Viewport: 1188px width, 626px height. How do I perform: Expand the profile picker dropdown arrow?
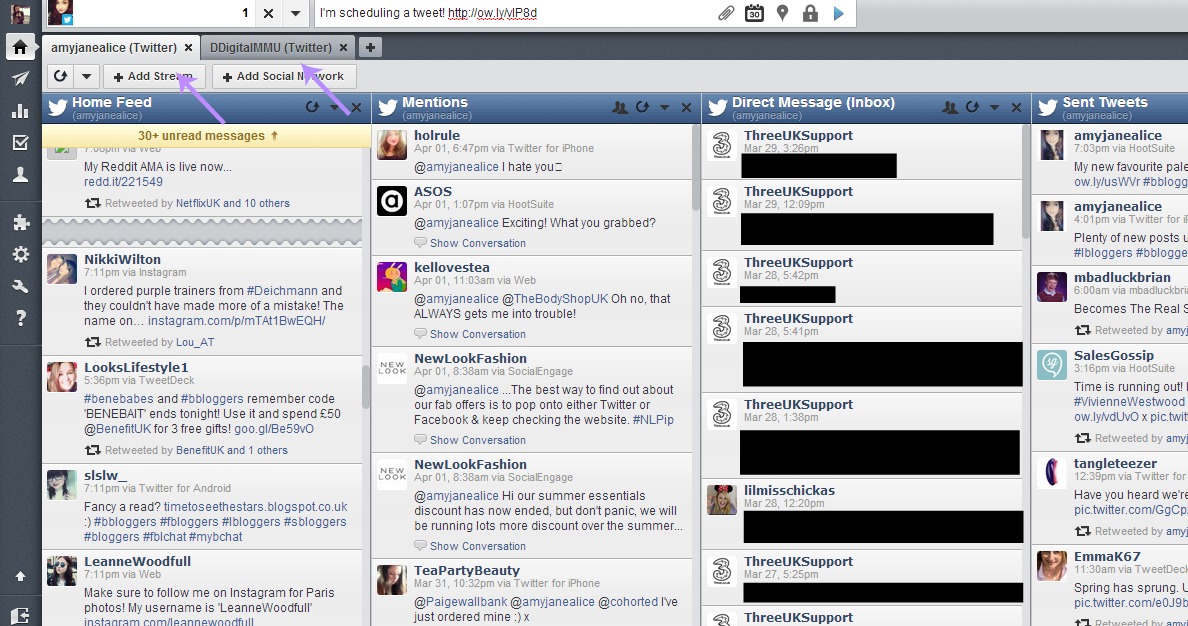point(295,13)
